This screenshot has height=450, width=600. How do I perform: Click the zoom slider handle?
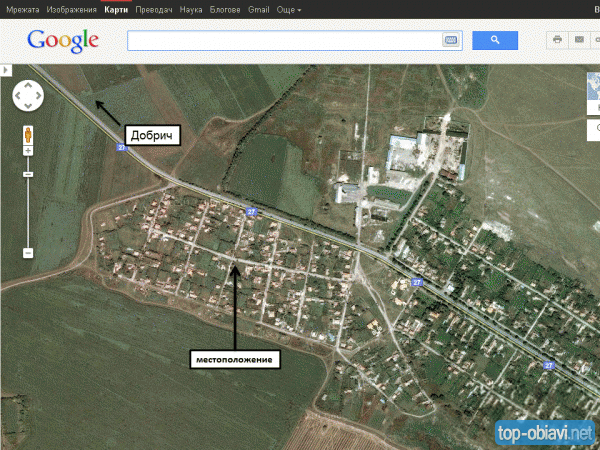[28, 174]
